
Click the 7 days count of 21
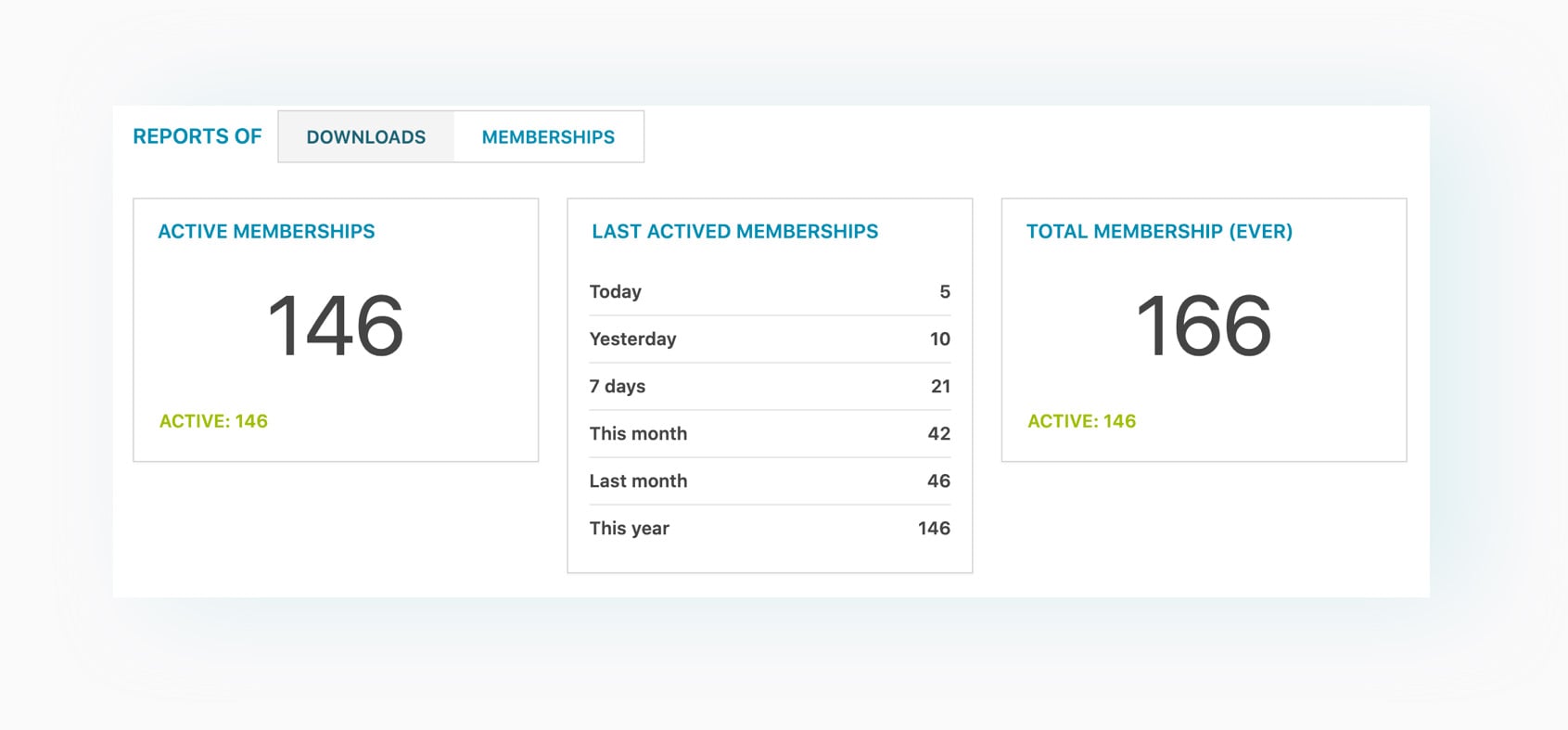pos(940,387)
